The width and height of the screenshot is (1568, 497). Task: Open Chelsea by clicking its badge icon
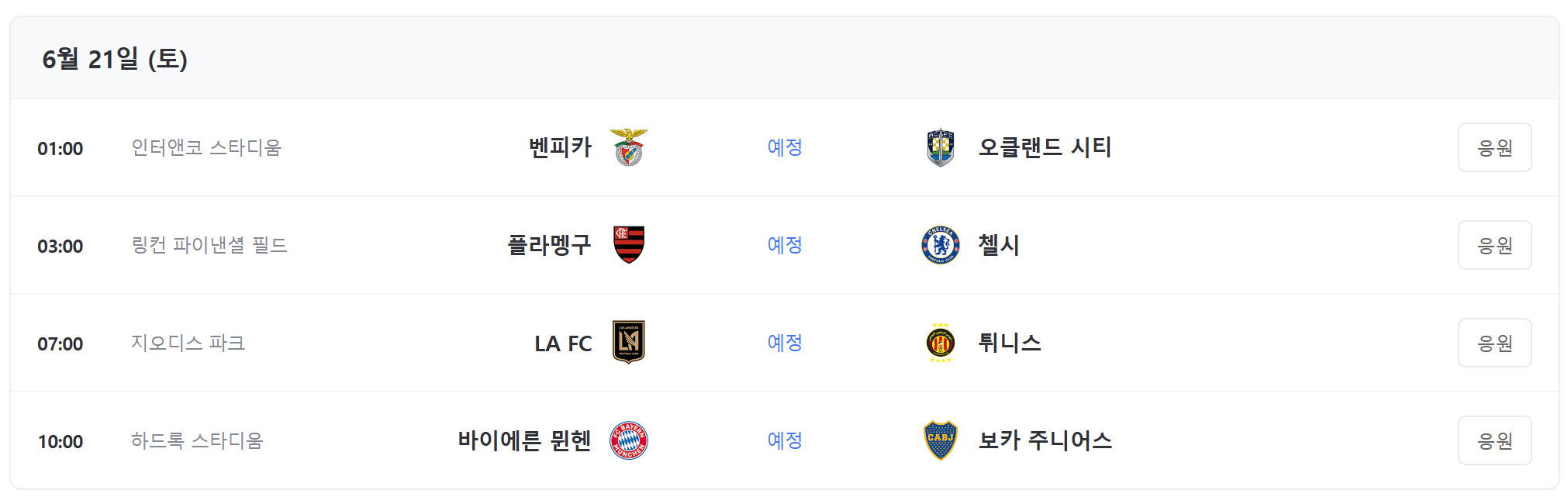pos(940,245)
